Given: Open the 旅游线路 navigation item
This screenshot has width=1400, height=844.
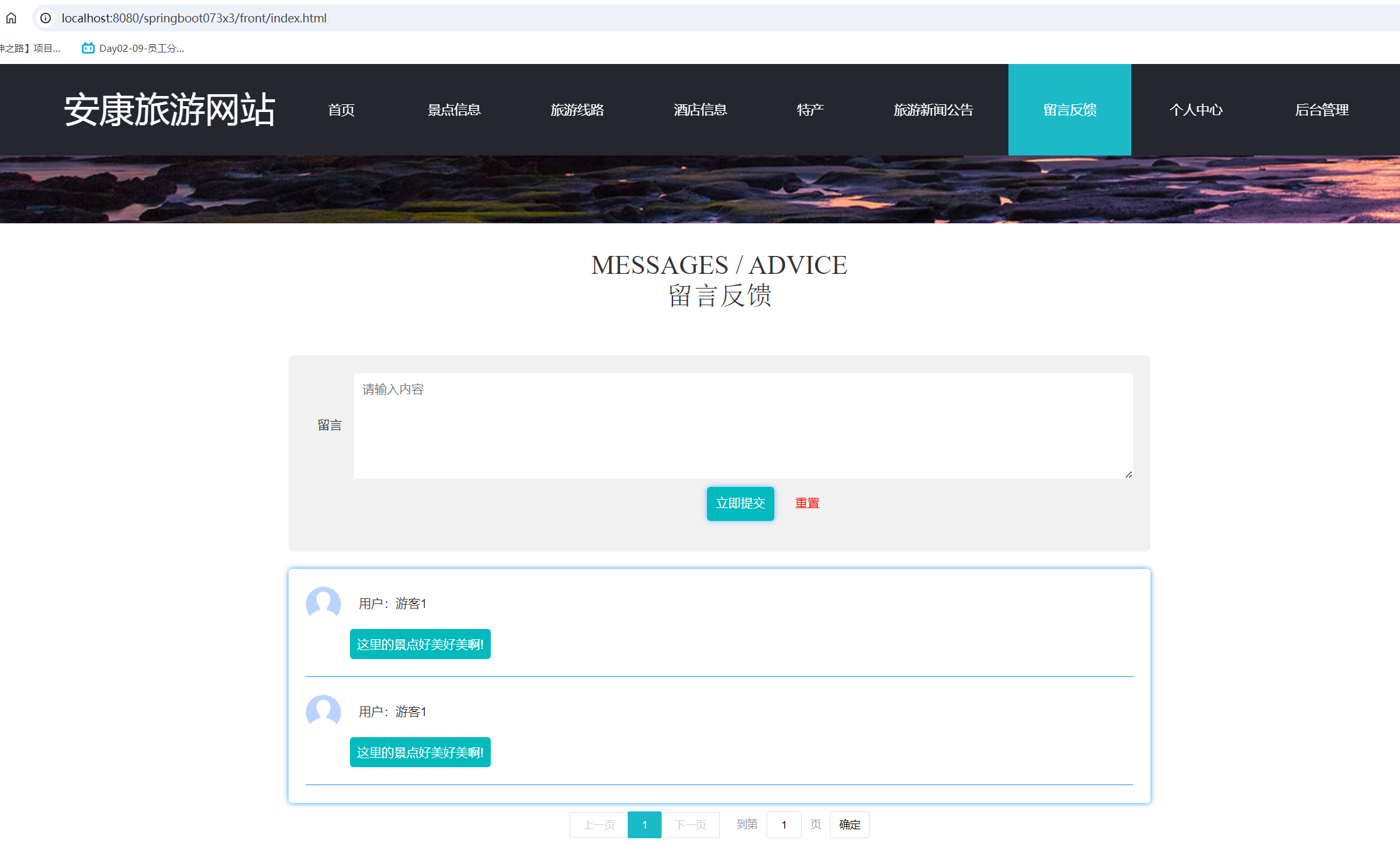Looking at the screenshot, I should point(577,110).
